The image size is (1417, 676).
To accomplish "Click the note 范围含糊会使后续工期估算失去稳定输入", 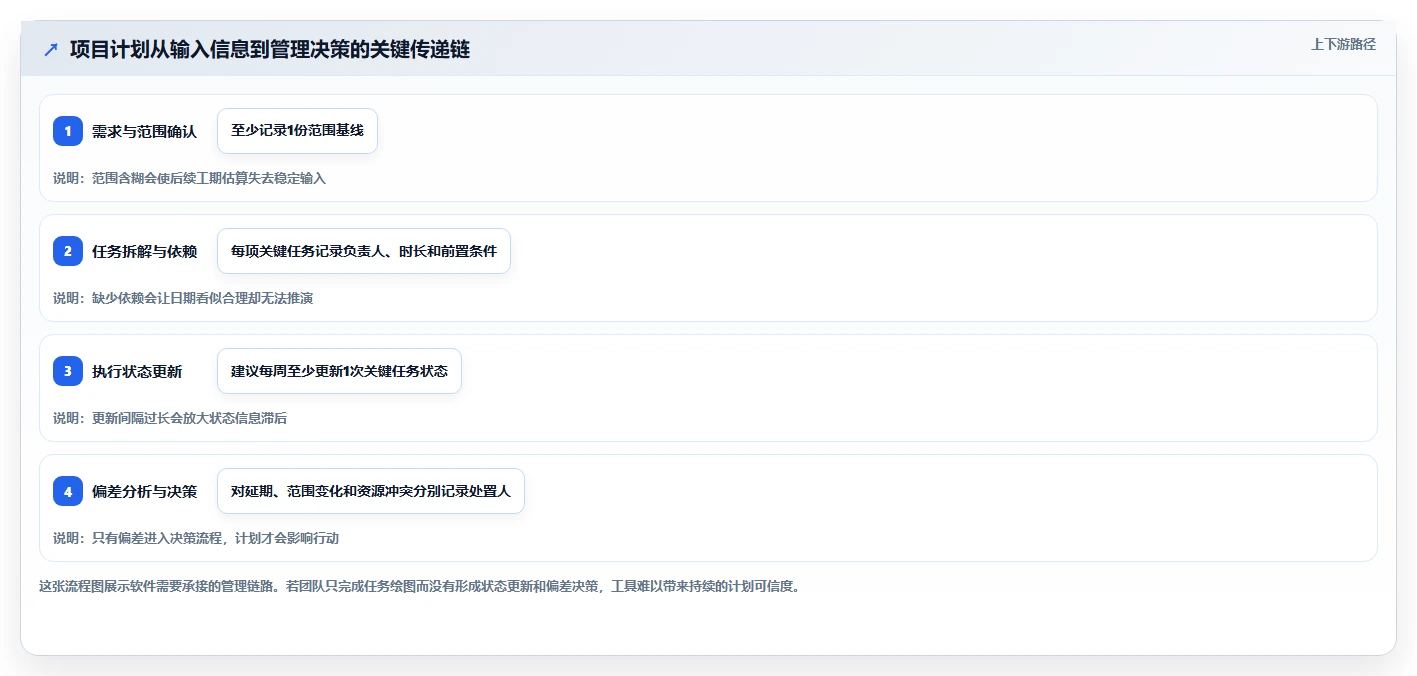I will (x=209, y=178).
